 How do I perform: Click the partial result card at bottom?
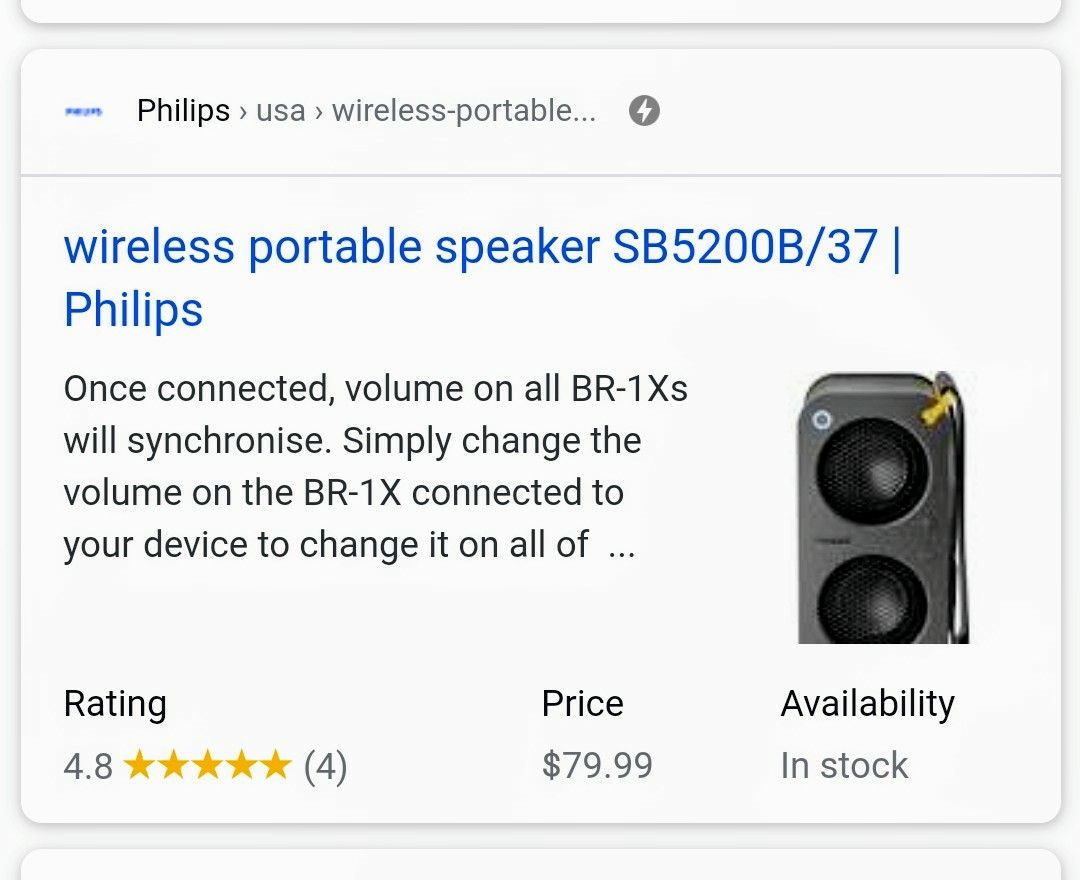tap(540, 872)
